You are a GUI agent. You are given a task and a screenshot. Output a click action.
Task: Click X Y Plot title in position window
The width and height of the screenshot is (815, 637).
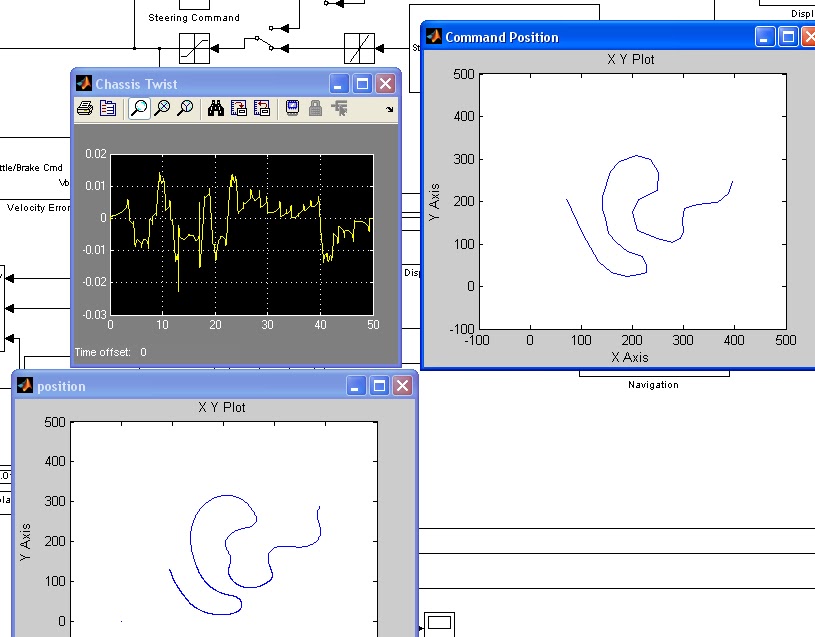click(221, 407)
